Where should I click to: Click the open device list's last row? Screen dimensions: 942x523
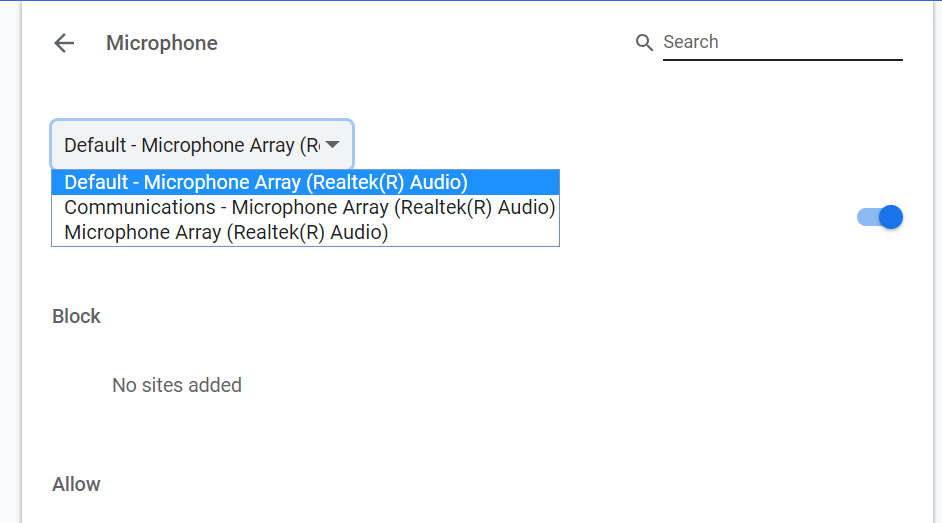click(226, 232)
